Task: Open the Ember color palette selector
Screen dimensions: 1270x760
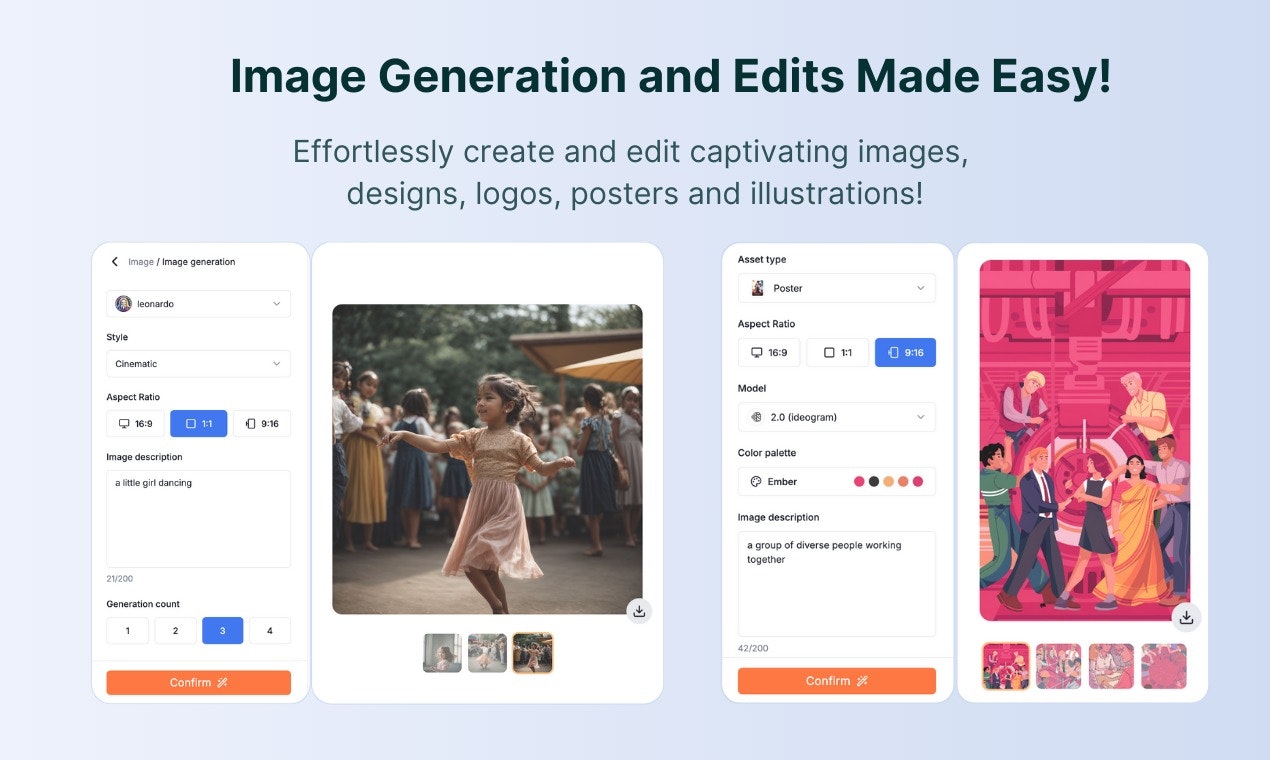Action: 837,481
